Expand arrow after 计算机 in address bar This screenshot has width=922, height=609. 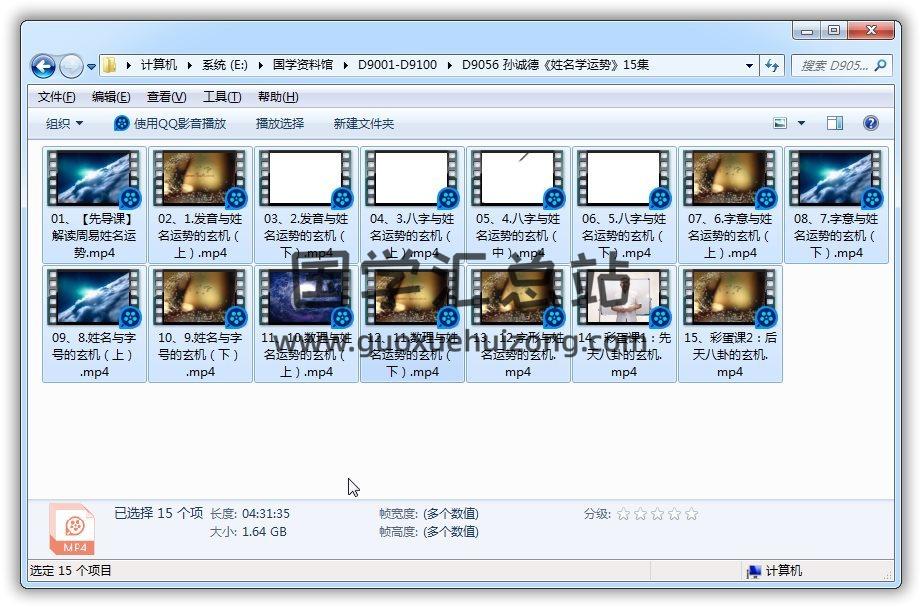(x=189, y=65)
